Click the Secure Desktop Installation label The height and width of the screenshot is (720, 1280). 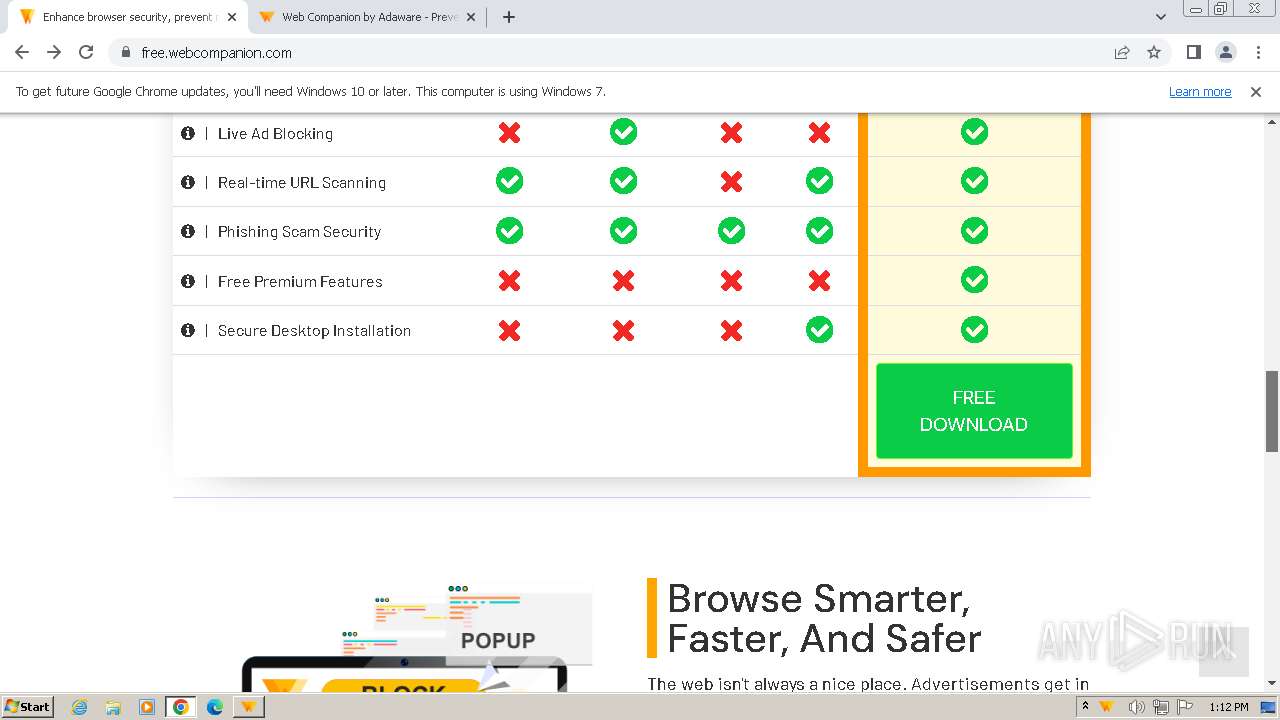314,331
